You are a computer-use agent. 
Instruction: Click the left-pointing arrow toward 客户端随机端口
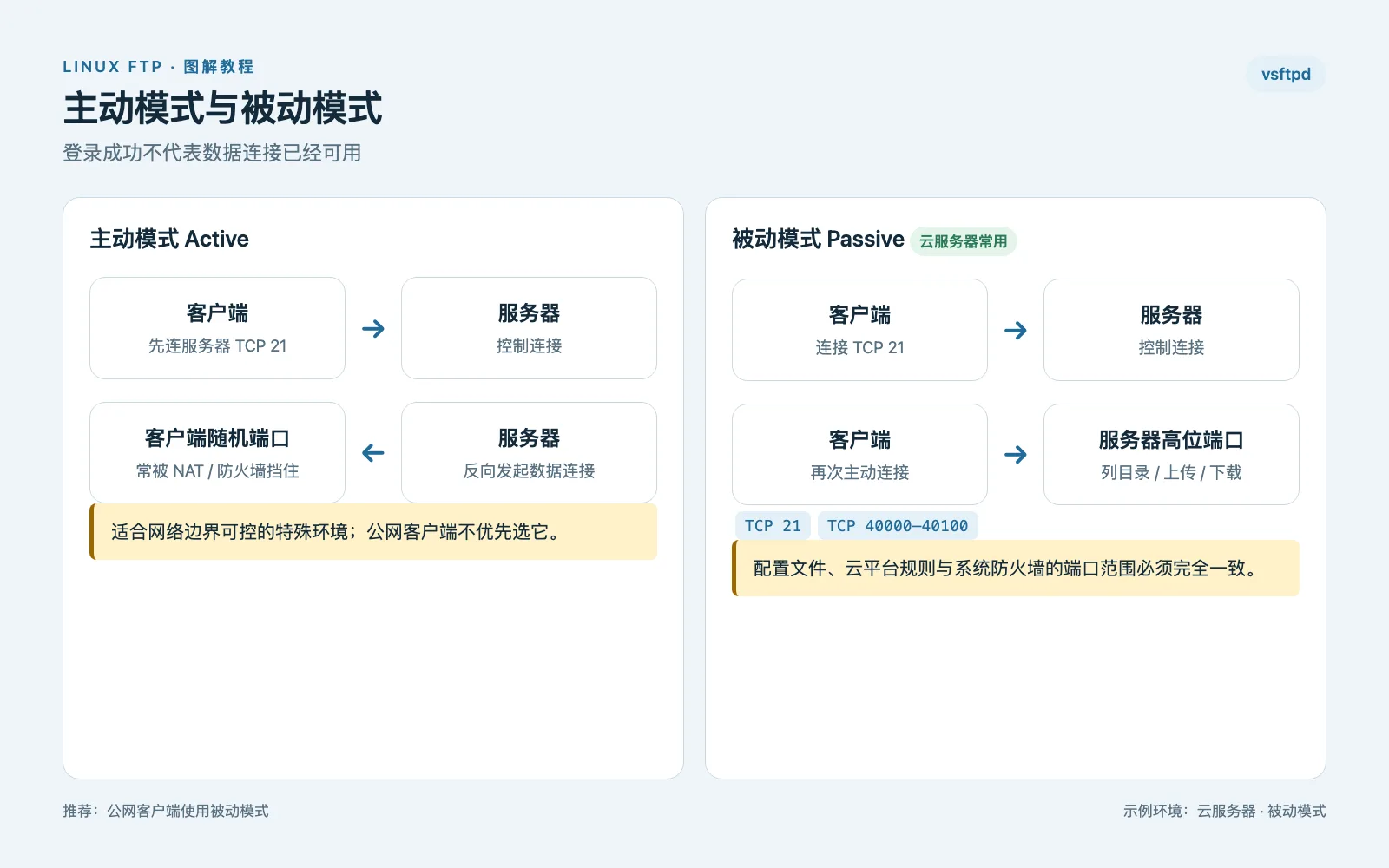coord(373,453)
